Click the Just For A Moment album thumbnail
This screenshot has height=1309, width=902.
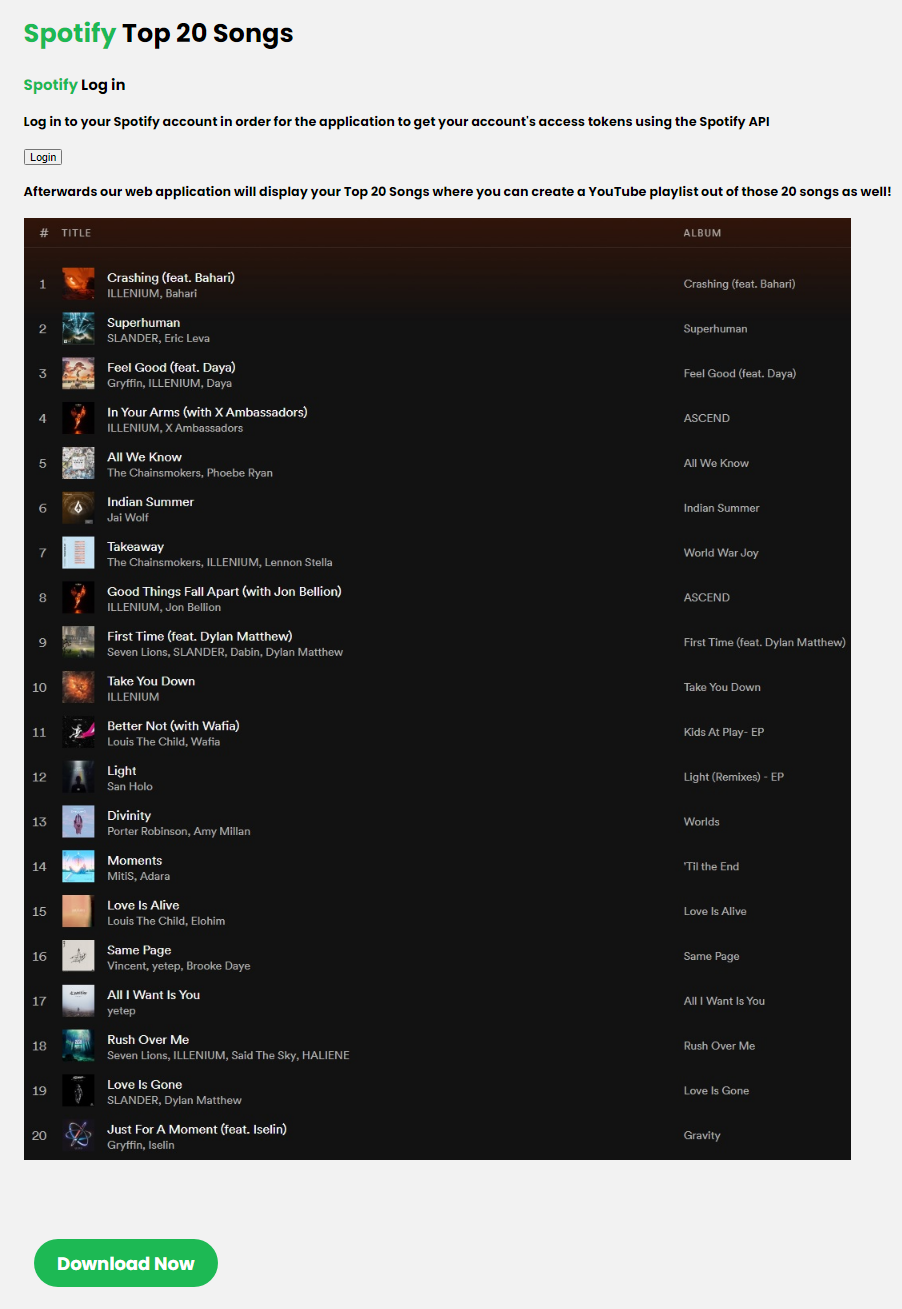point(78,1136)
